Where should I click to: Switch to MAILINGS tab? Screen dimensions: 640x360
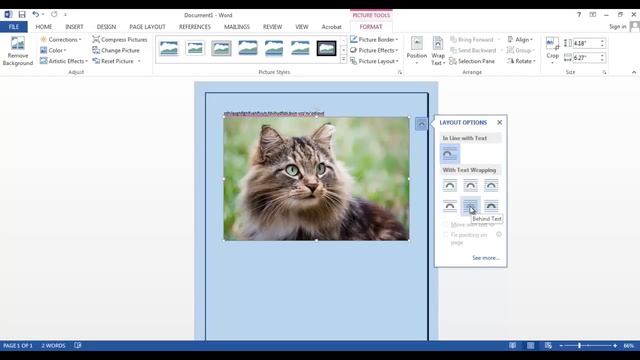tap(237, 27)
